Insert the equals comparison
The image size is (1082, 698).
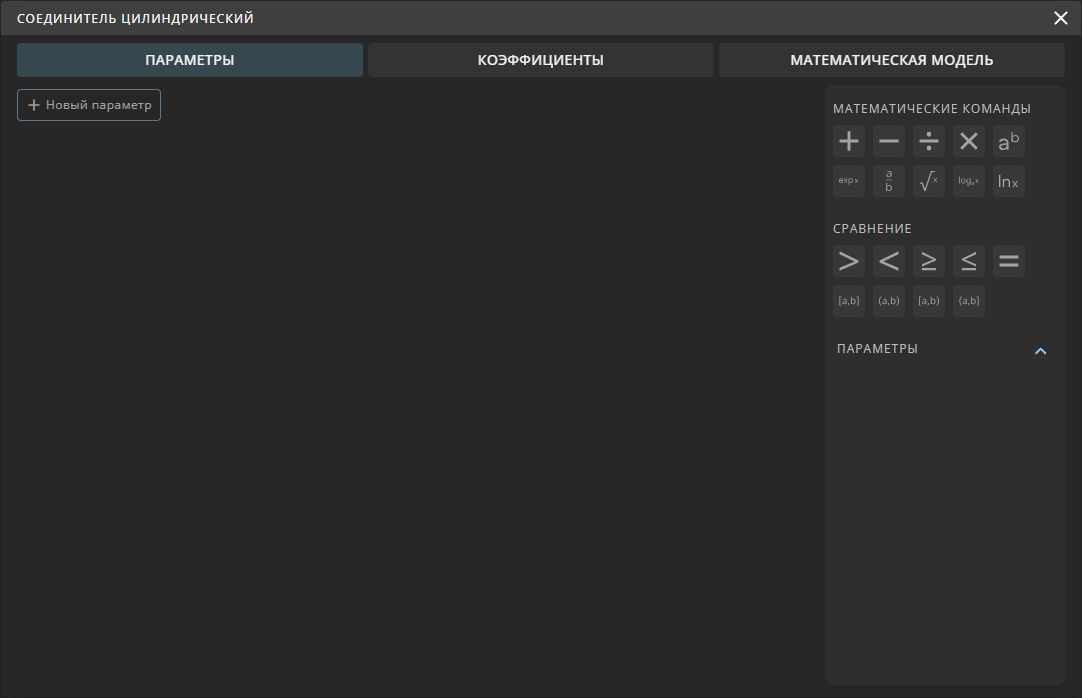click(x=1009, y=261)
